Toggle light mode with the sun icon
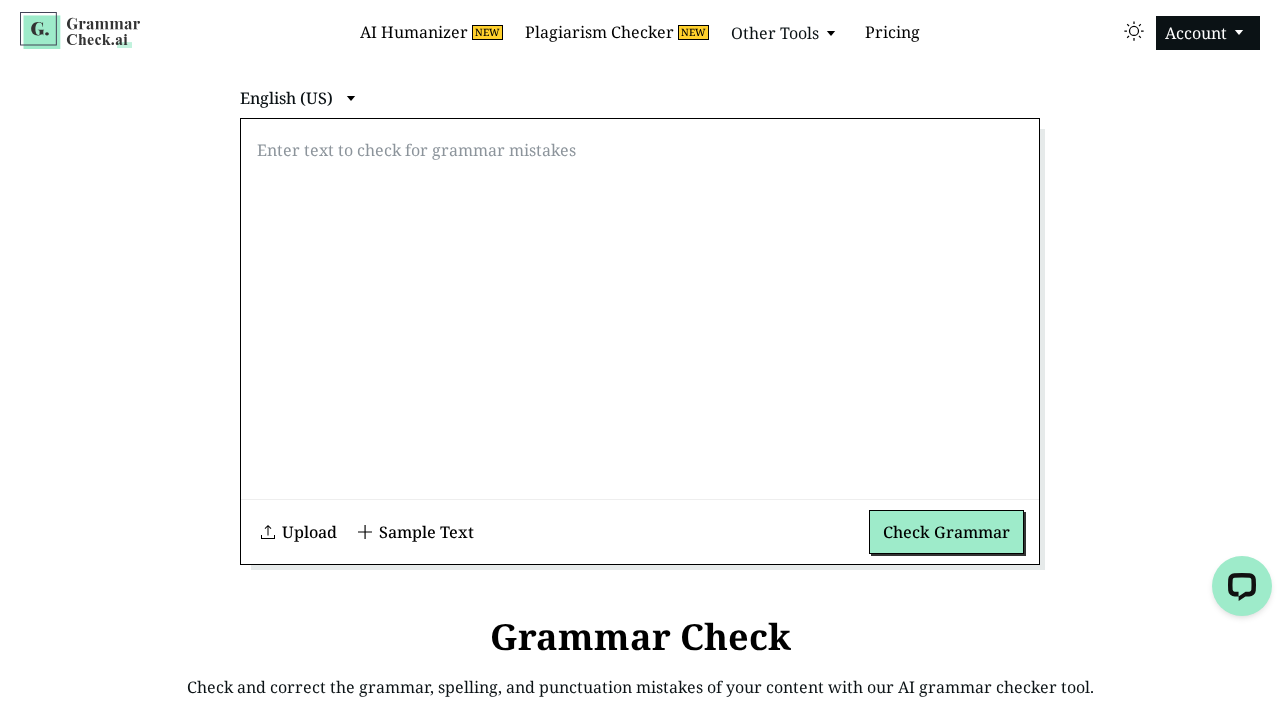The width and height of the screenshot is (1280, 720). coord(1132,30)
